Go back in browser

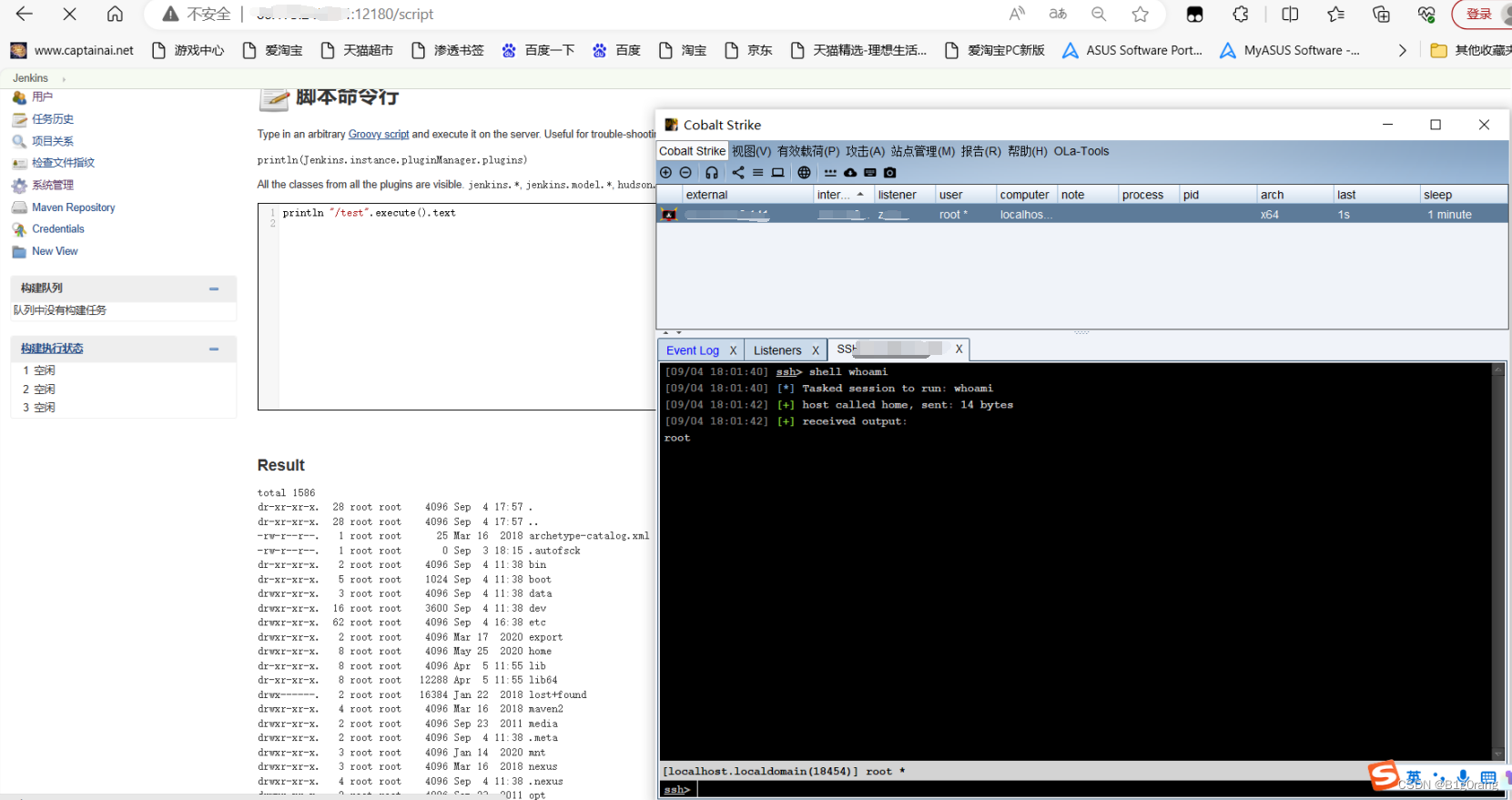tap(25, 14)
